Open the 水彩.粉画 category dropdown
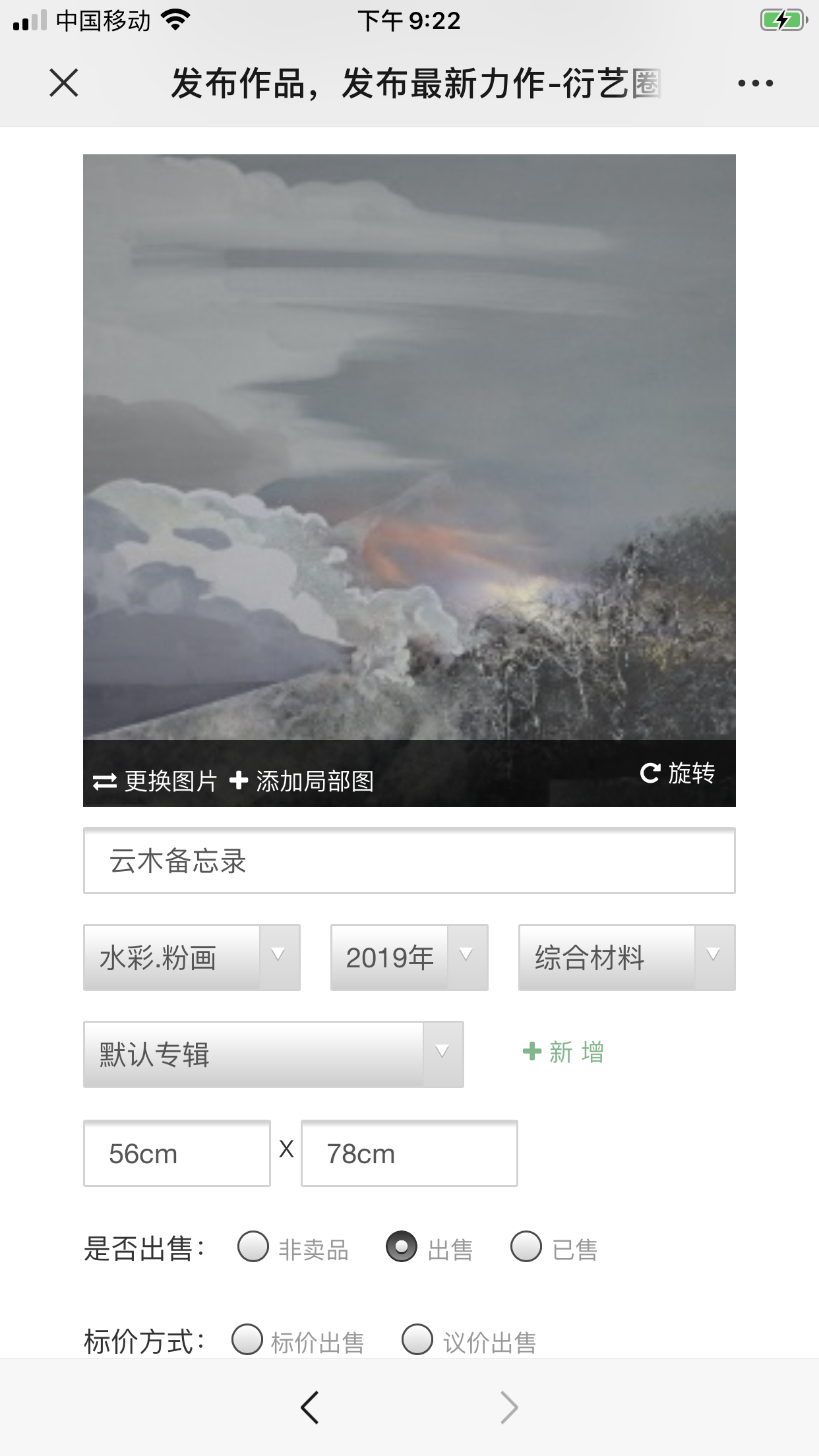819x1456 pixels. coord(192,957)
